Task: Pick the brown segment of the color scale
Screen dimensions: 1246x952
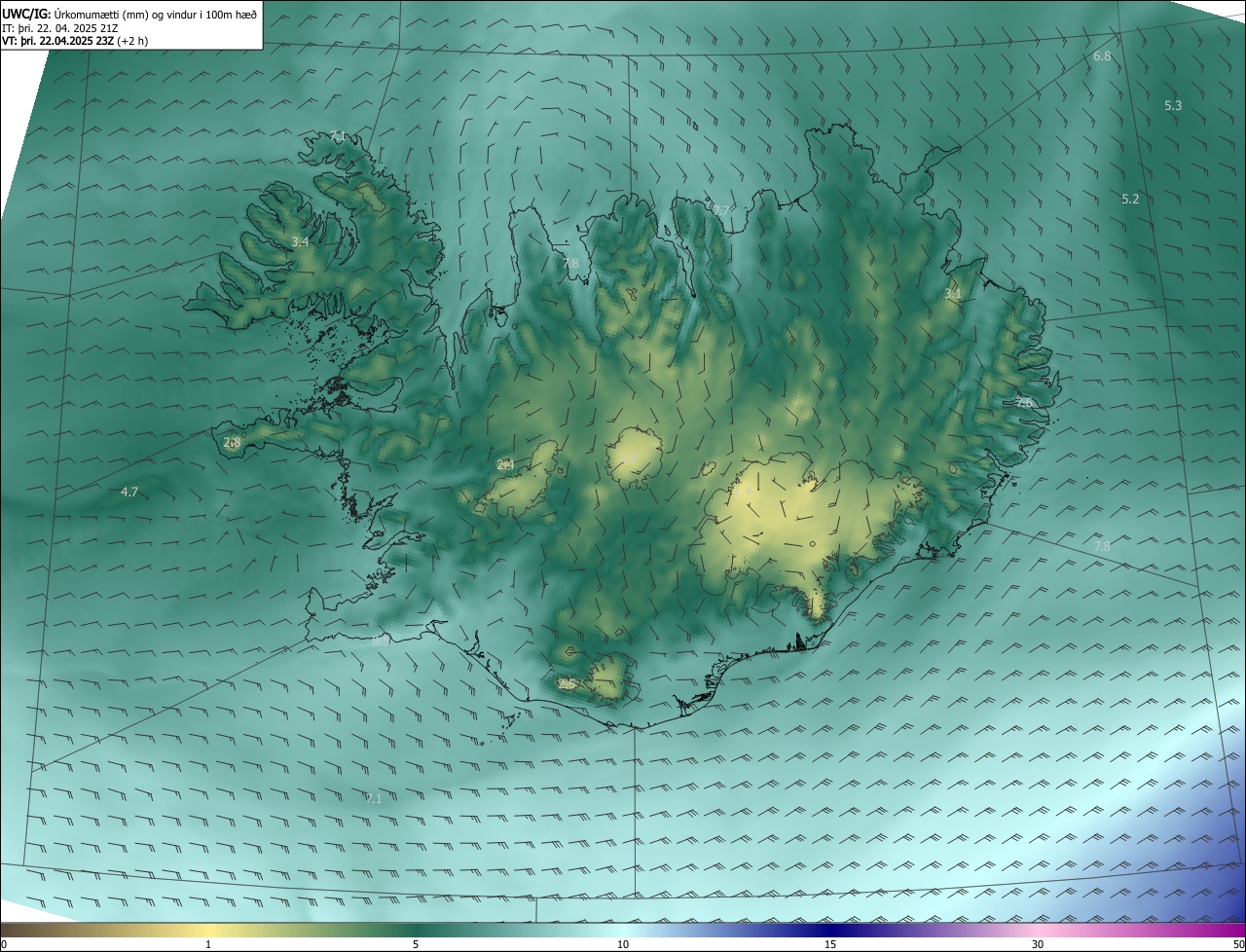Action: point(49,930)
